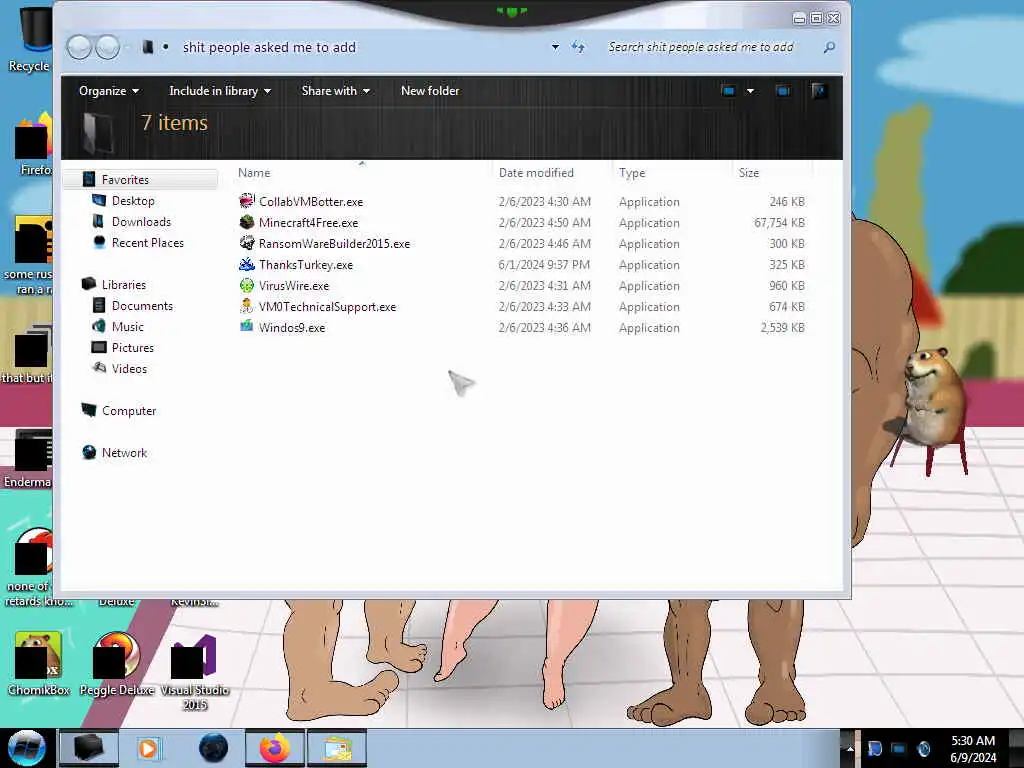The height and width of the screenshot is (768, 1024).
Task: Click the 6/1/2024 9:37 PM date cell
Action: coord(544,264)
